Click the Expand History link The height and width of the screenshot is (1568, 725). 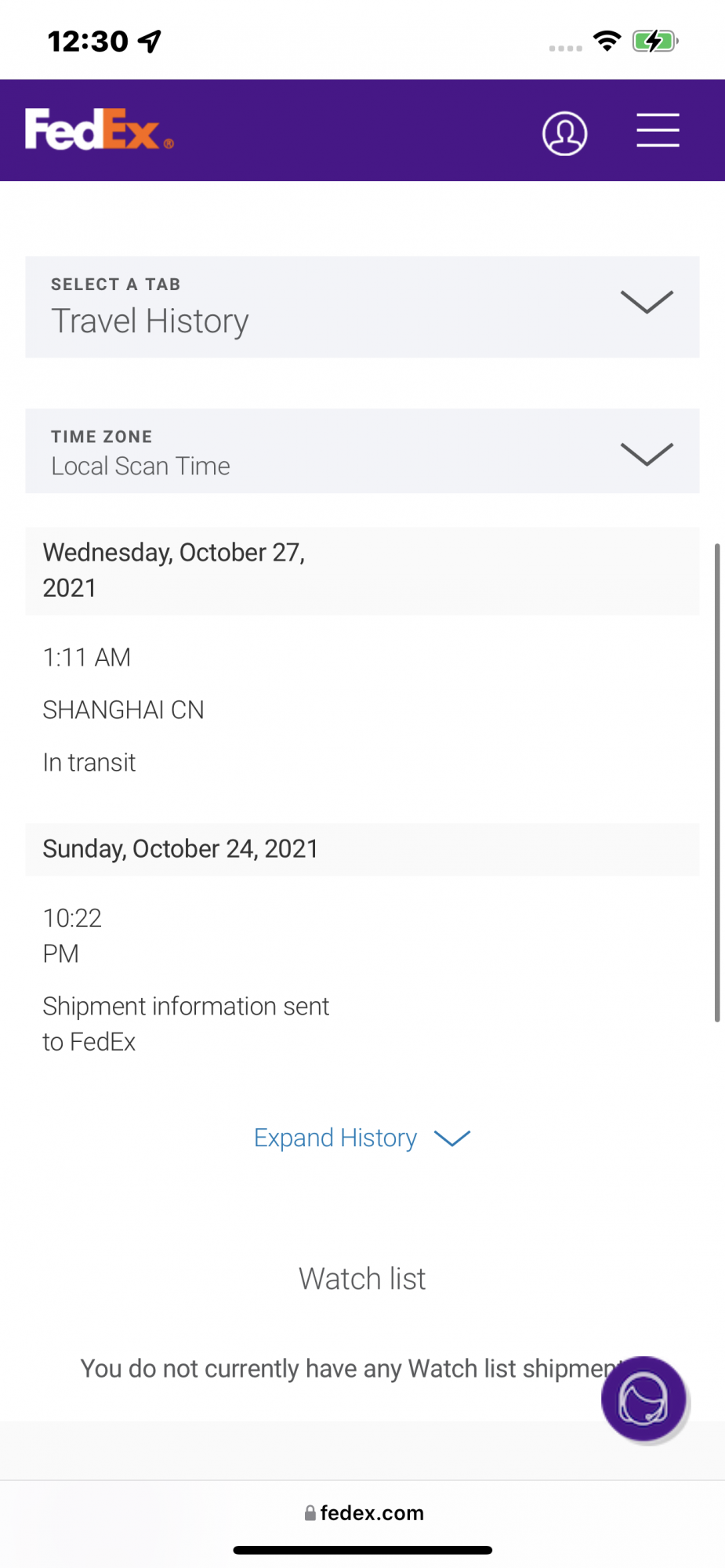click(x=335, y=1138)
